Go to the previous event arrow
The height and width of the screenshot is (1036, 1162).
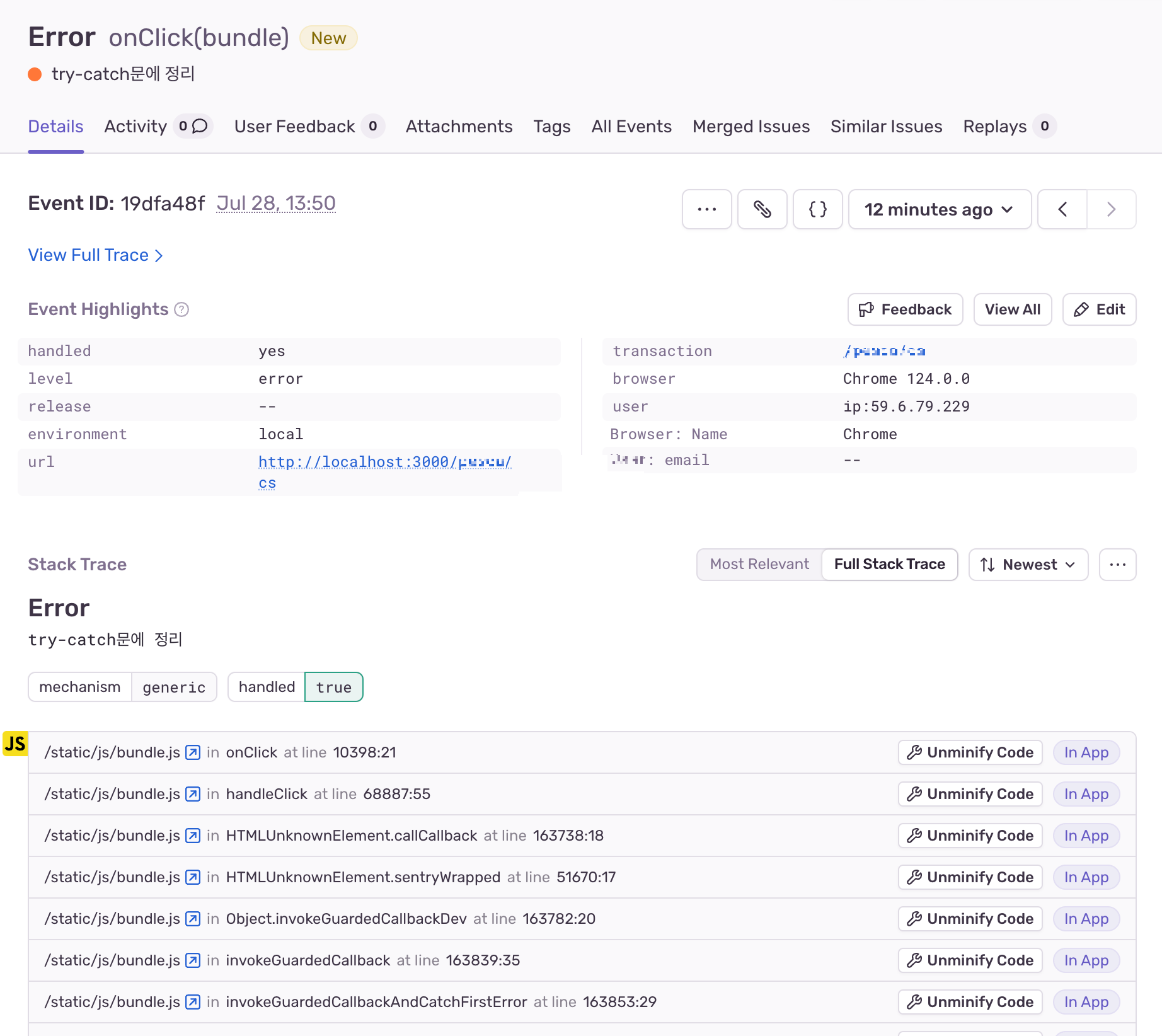1062,209
